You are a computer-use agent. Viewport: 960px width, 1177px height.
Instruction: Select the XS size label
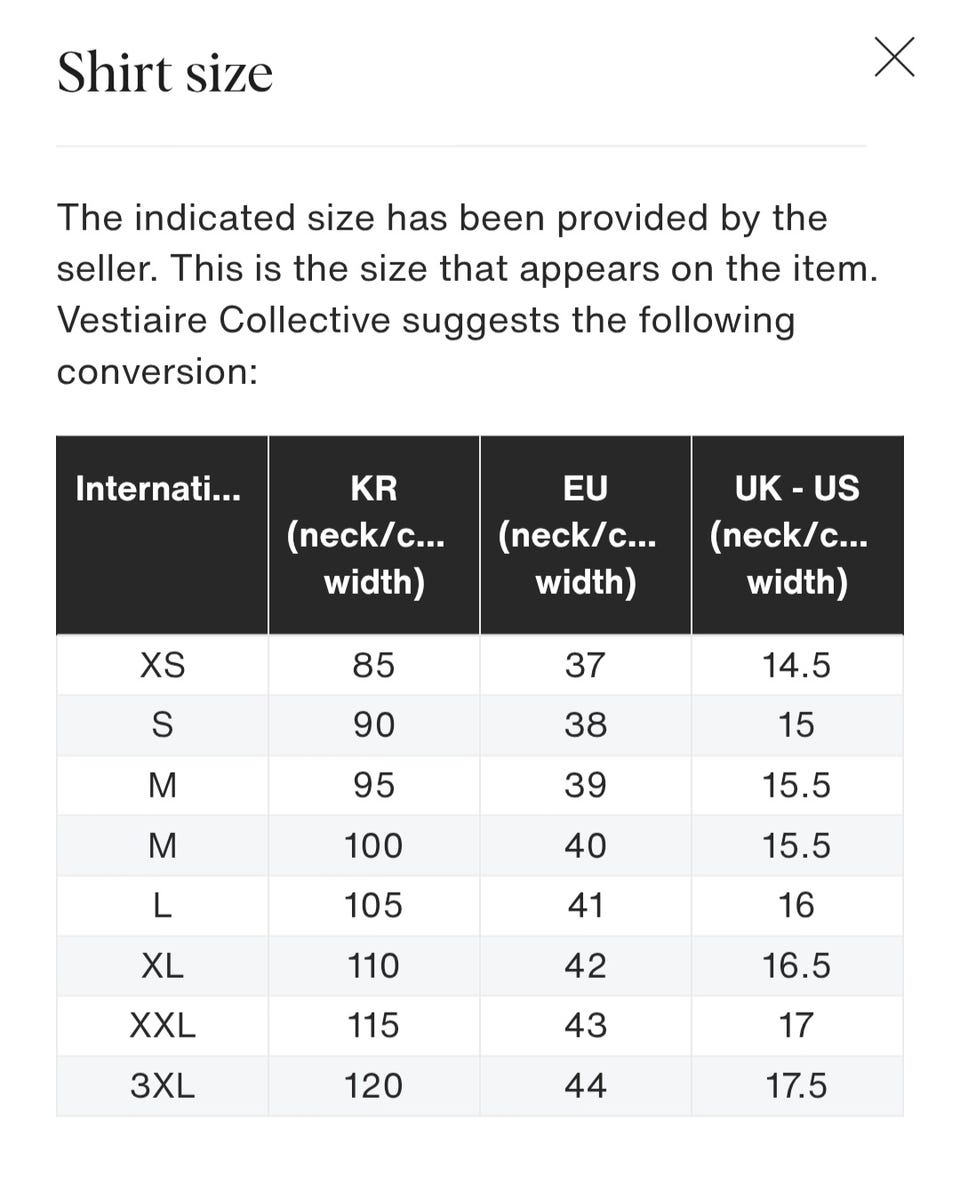pos(162,665)
